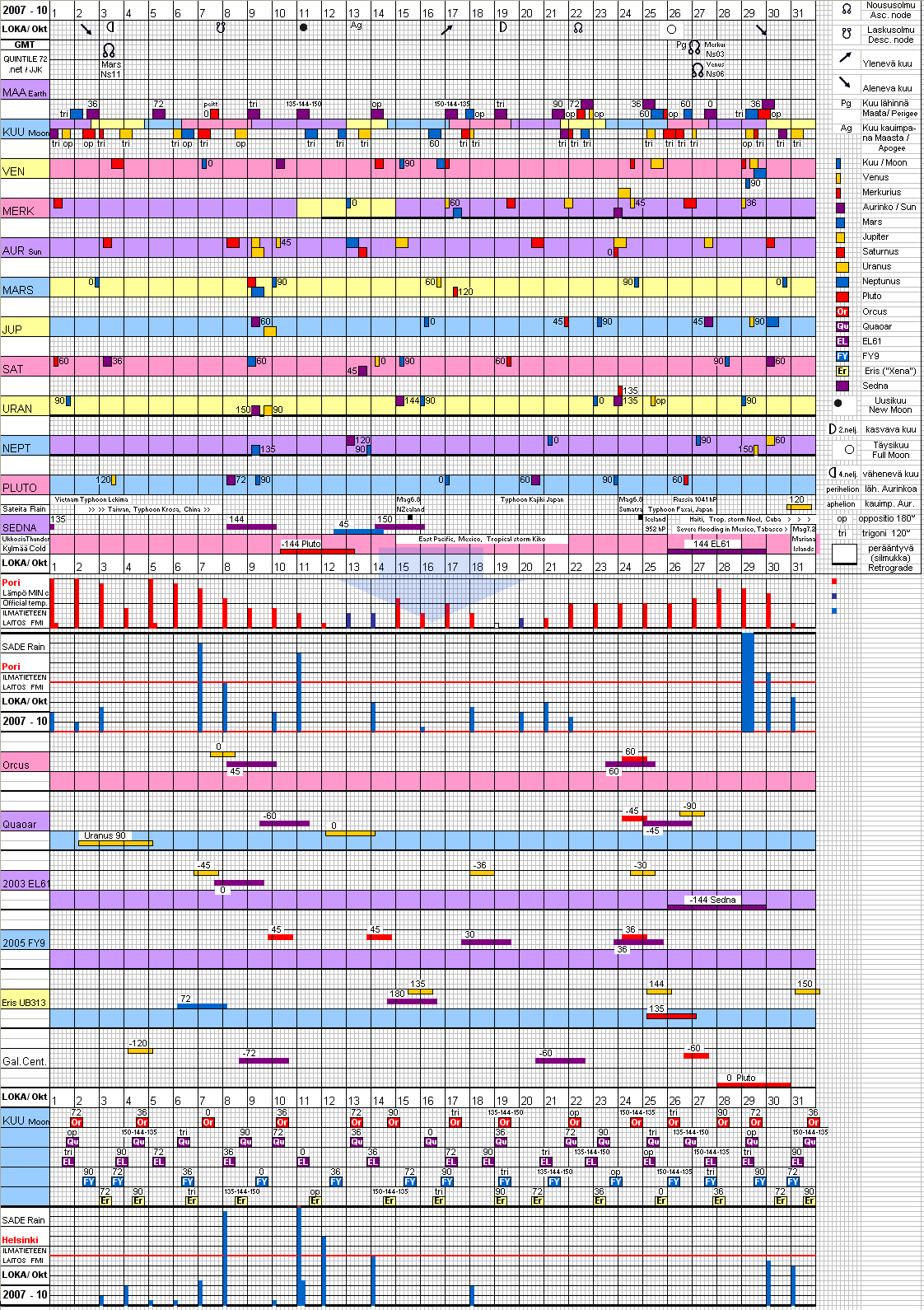Click the New Moon black dot in legend
Image resolution: width=924 pixels, height=1310 pixels.
coord(838,404)
